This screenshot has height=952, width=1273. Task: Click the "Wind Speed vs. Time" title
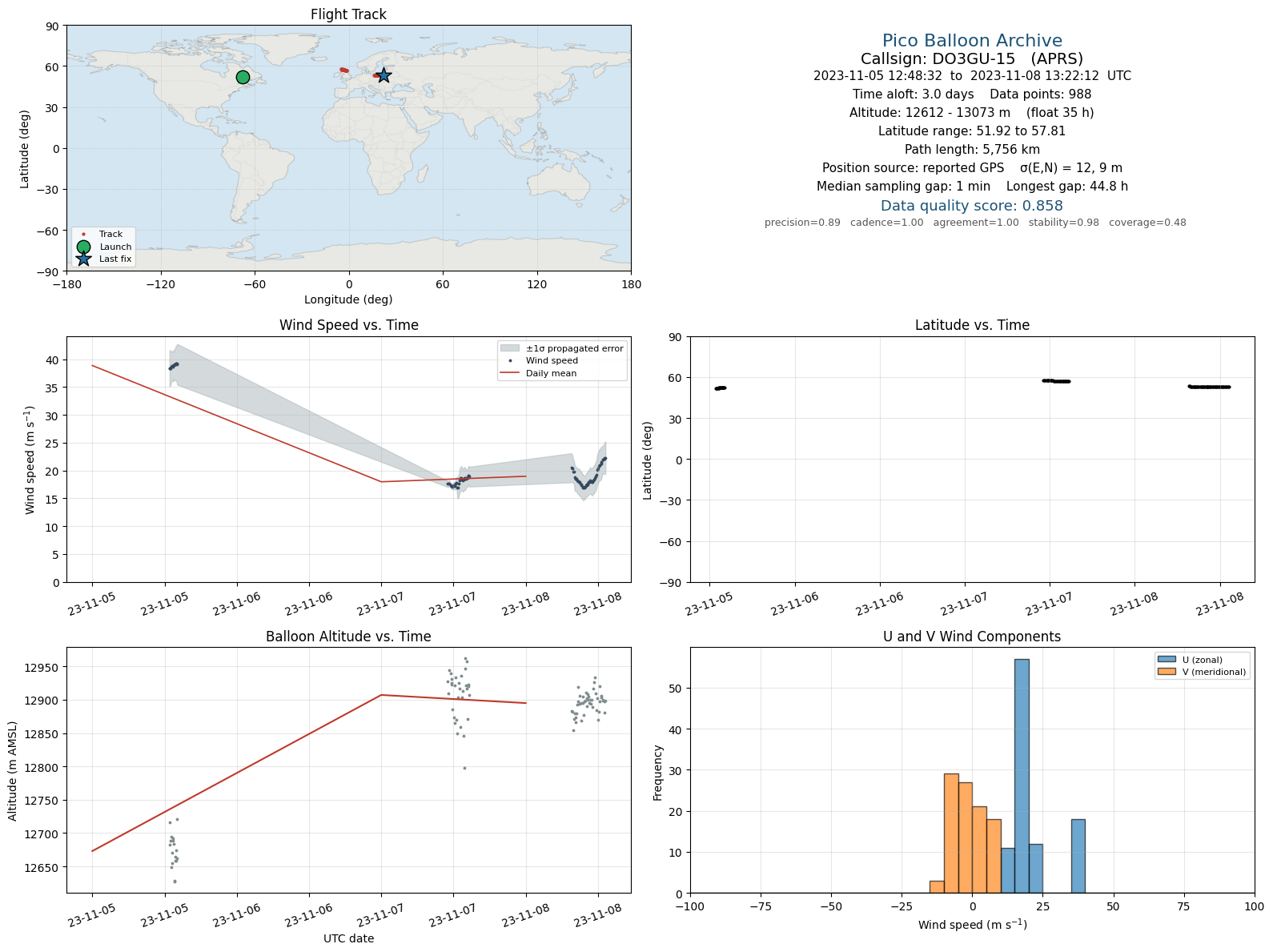tap(348, 325)
